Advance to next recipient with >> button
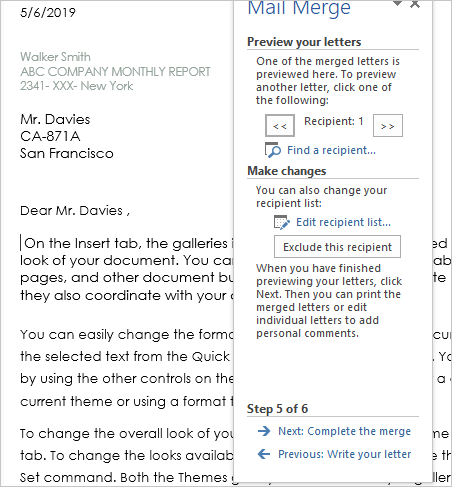Image resolution: width=452 pixels, height=487 pixels. (x=388, y=126)
